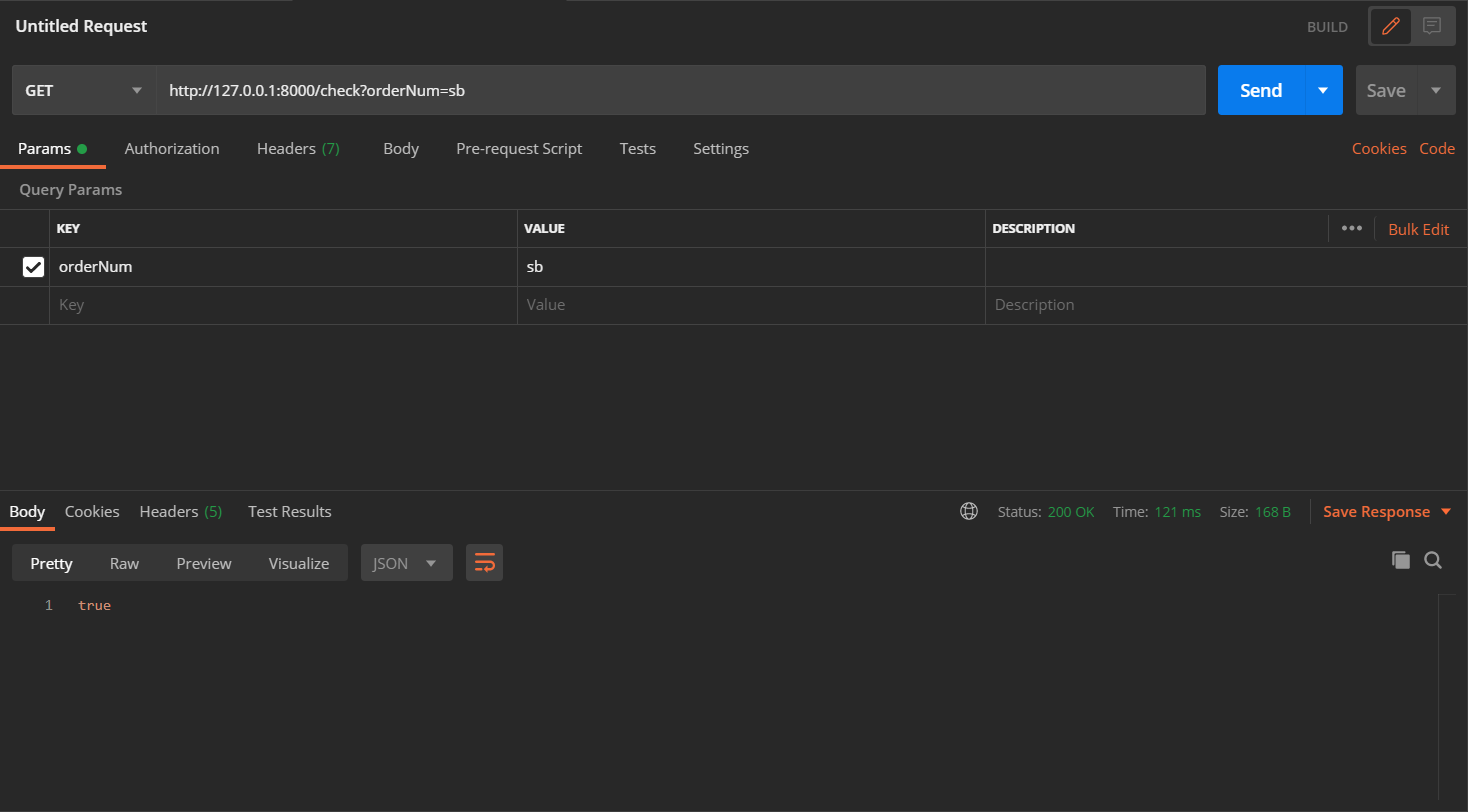Click the empty Value field
Screen dimensions: 1468x812
click(751, 305)
